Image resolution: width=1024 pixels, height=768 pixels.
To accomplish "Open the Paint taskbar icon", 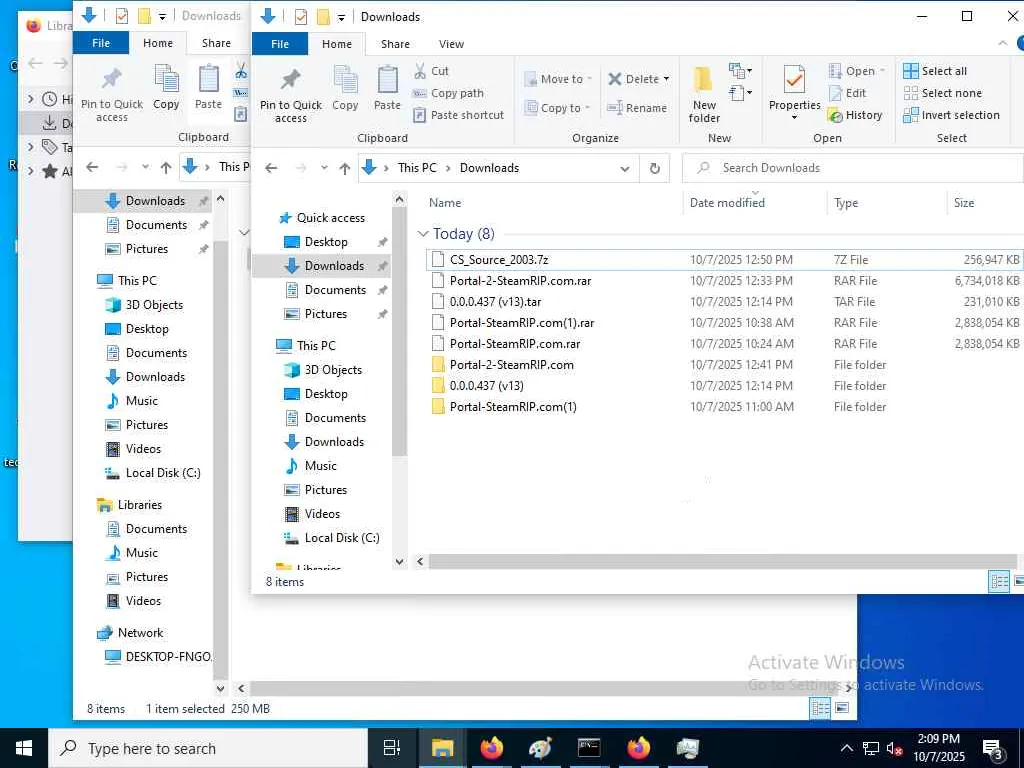I will click(540, 748).
